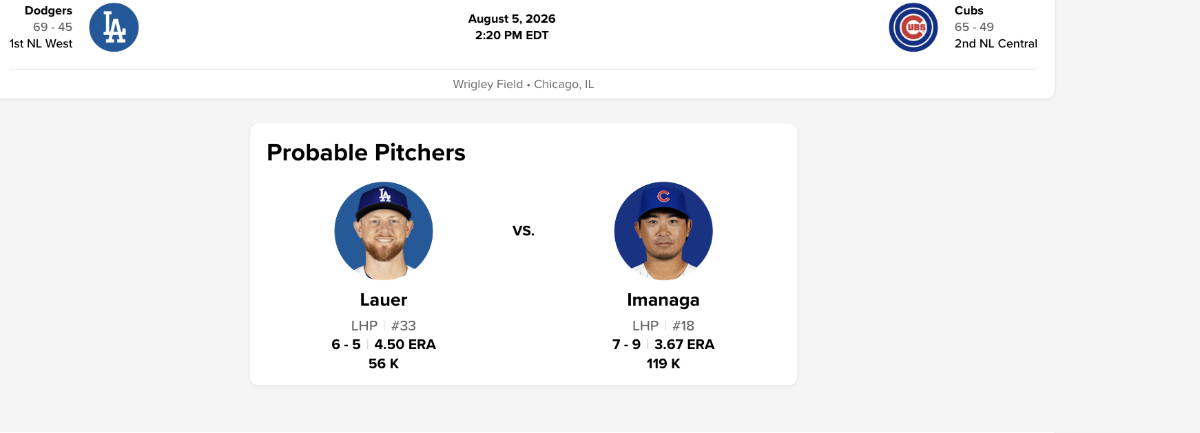Viewport: 1200px width, 433px height.
Task: Click Imanaga's 119 K strikeout stat
Action: [x=663, y=364]
